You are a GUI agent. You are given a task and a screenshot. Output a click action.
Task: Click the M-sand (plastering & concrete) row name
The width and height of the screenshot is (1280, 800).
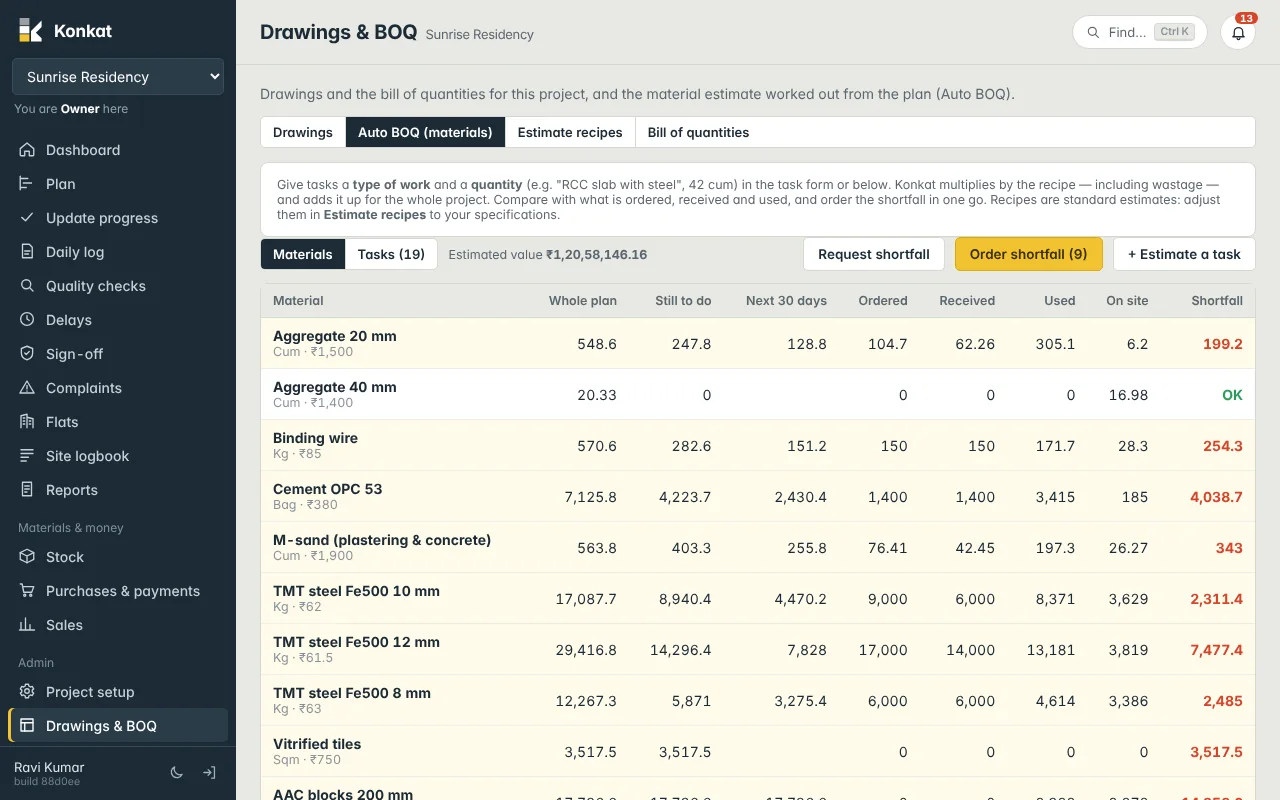(382, 540)
